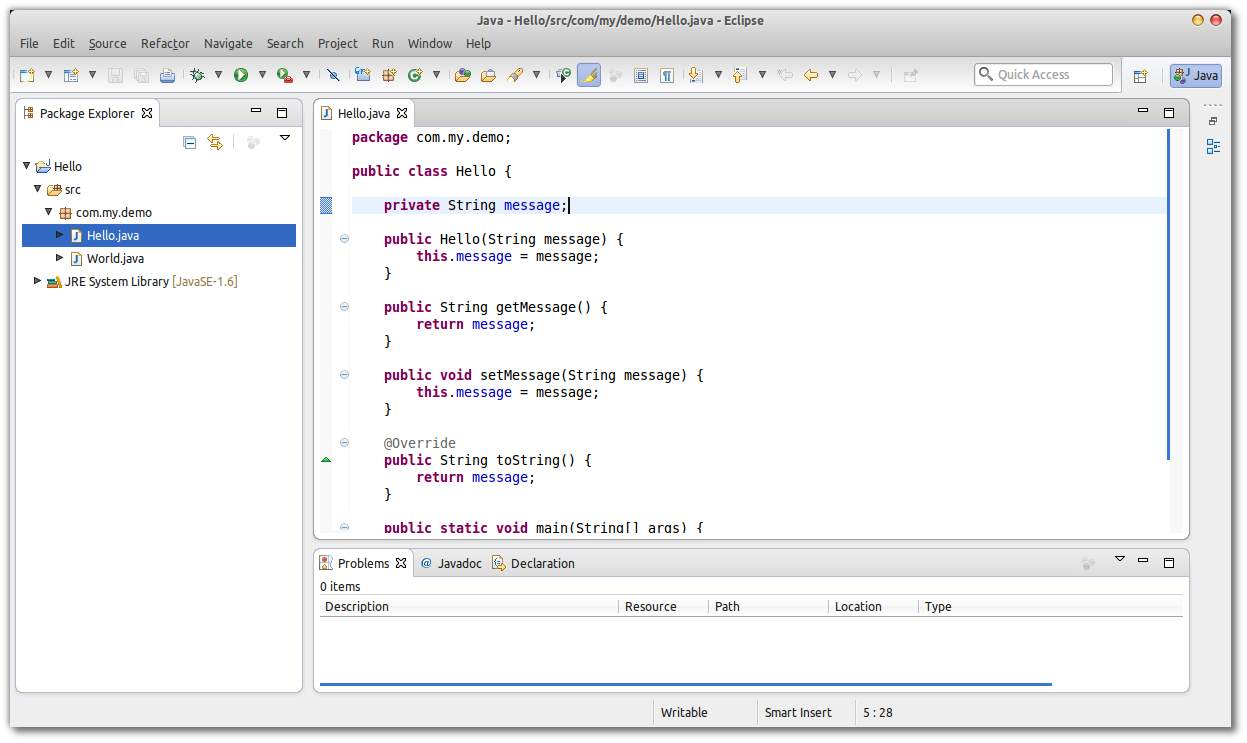Switch to the Javadoc tab
The height and width of the screenshot is (743, 1247).
click(x=451, y=563)
